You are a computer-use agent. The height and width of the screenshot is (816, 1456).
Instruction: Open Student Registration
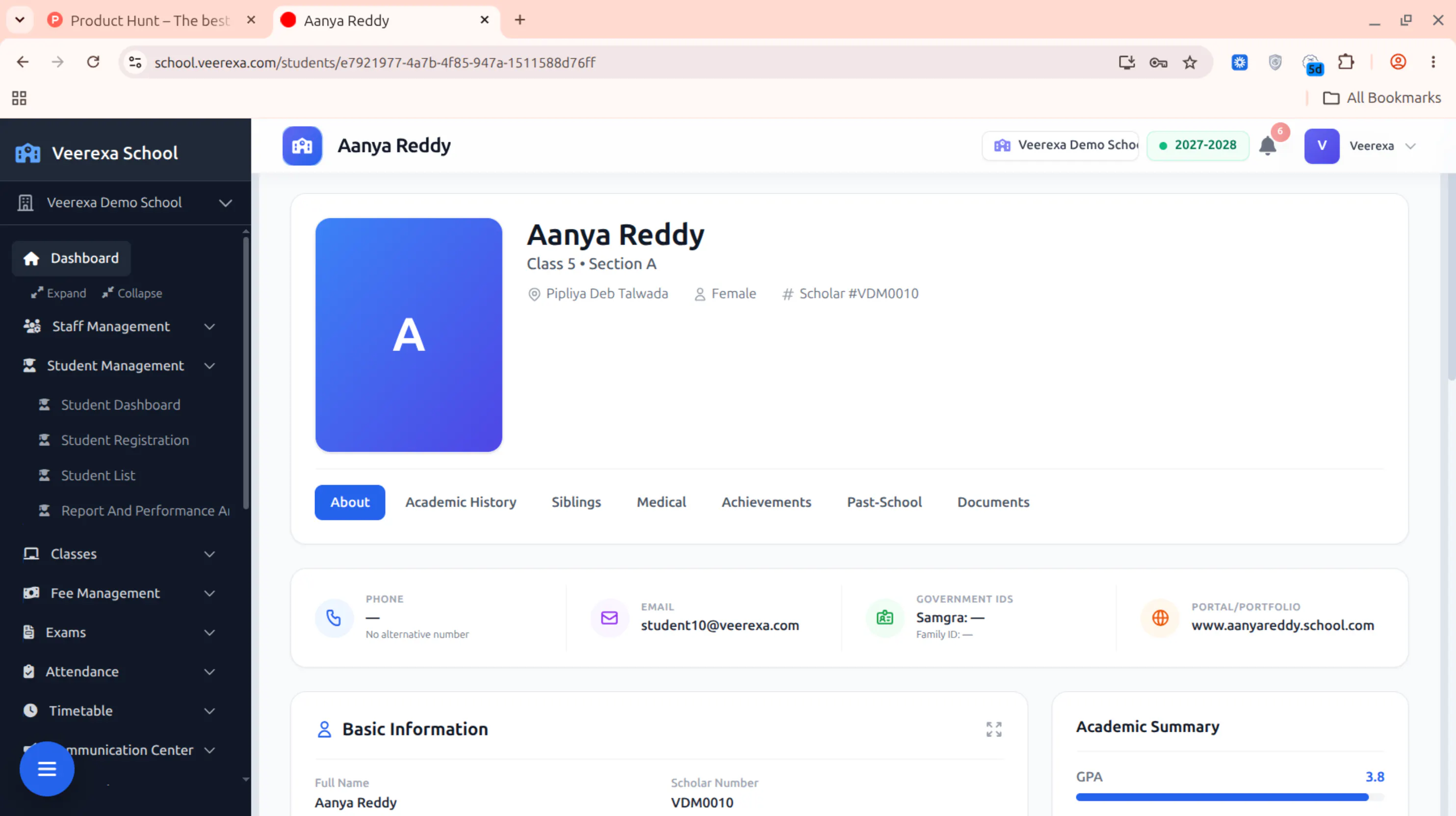tap(125, 440)
